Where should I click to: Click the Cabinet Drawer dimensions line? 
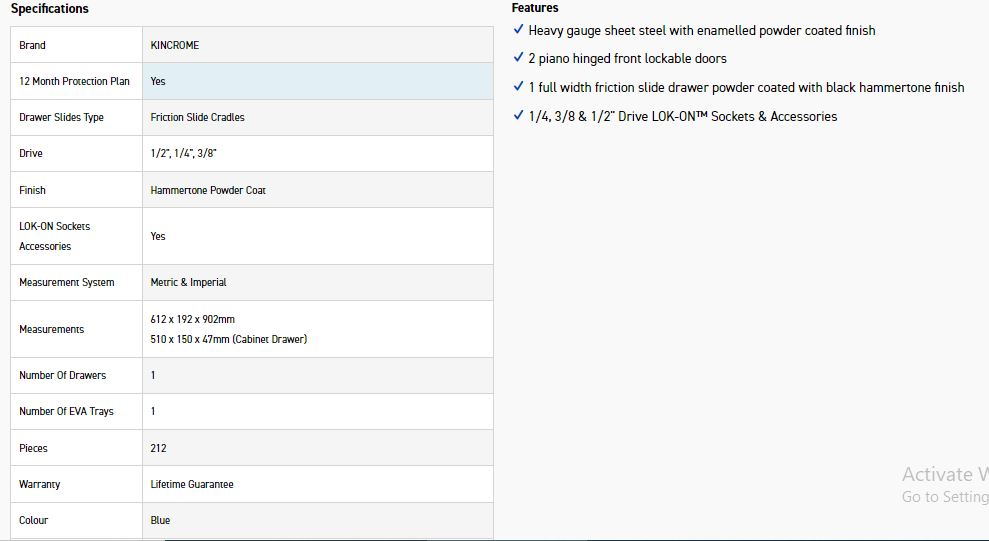tap(228, 339)
